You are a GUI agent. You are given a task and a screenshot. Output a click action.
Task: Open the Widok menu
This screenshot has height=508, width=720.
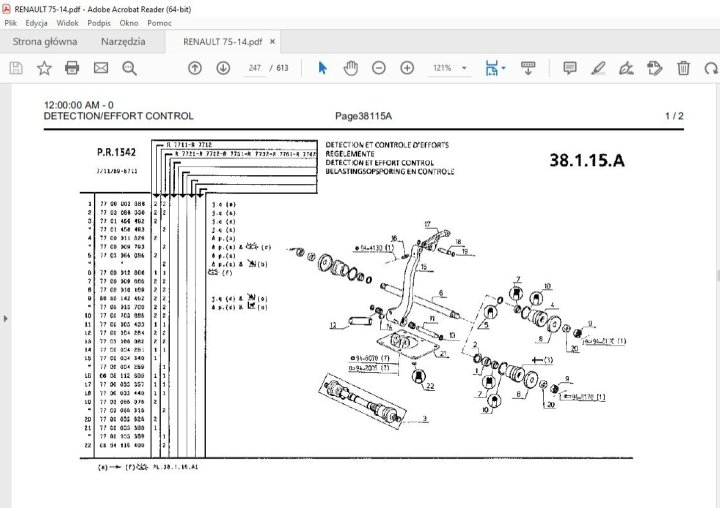[68, 22]
